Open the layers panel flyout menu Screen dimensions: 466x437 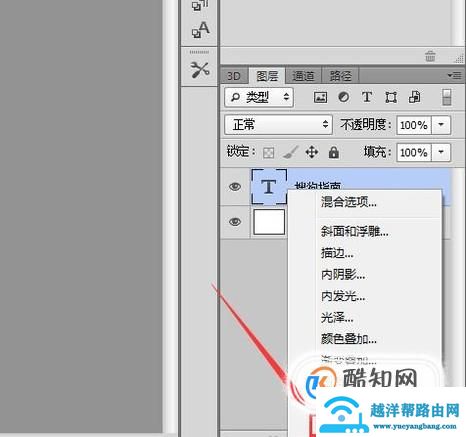pos(454,75)
